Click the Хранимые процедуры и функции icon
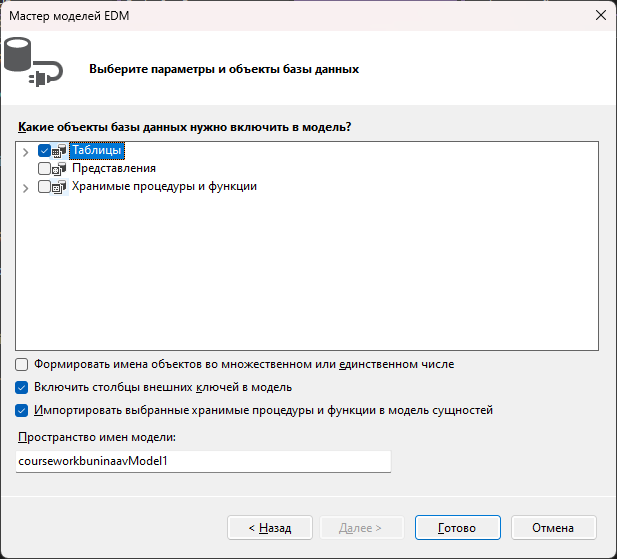This screenshot has height=559, width=617. click(x=59, y=187)
